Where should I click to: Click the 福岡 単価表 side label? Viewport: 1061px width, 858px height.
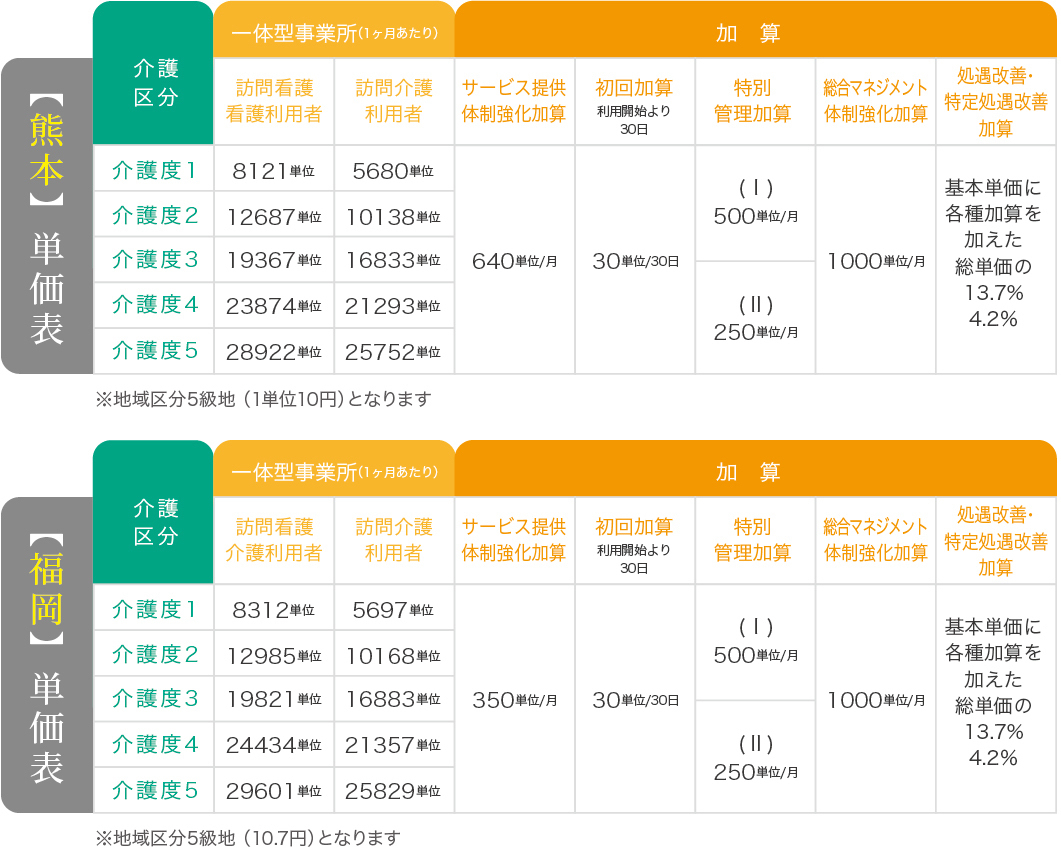pos(47,655)
